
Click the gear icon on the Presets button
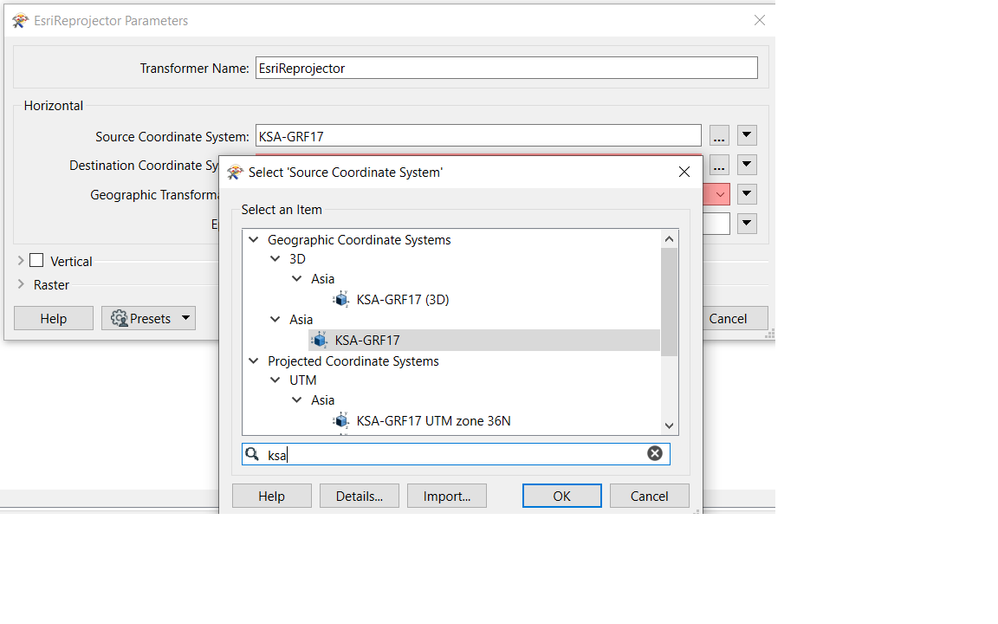pyautogui.click(x=119, y=318)
